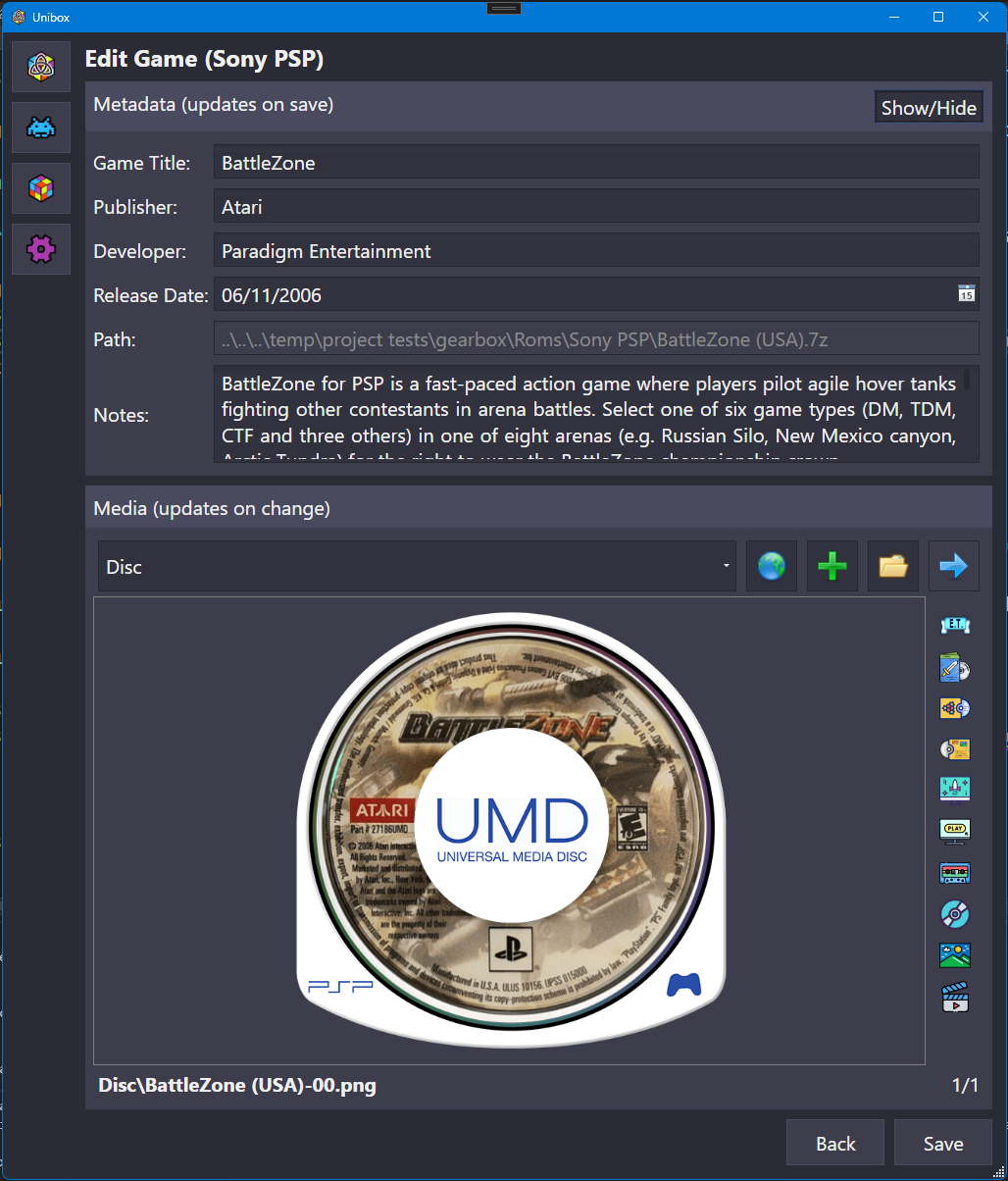The height and width of the screenshot is (1181, 1008).
Task: Toggle Metadata section with Show/Hide
Action: pos(929,108)
